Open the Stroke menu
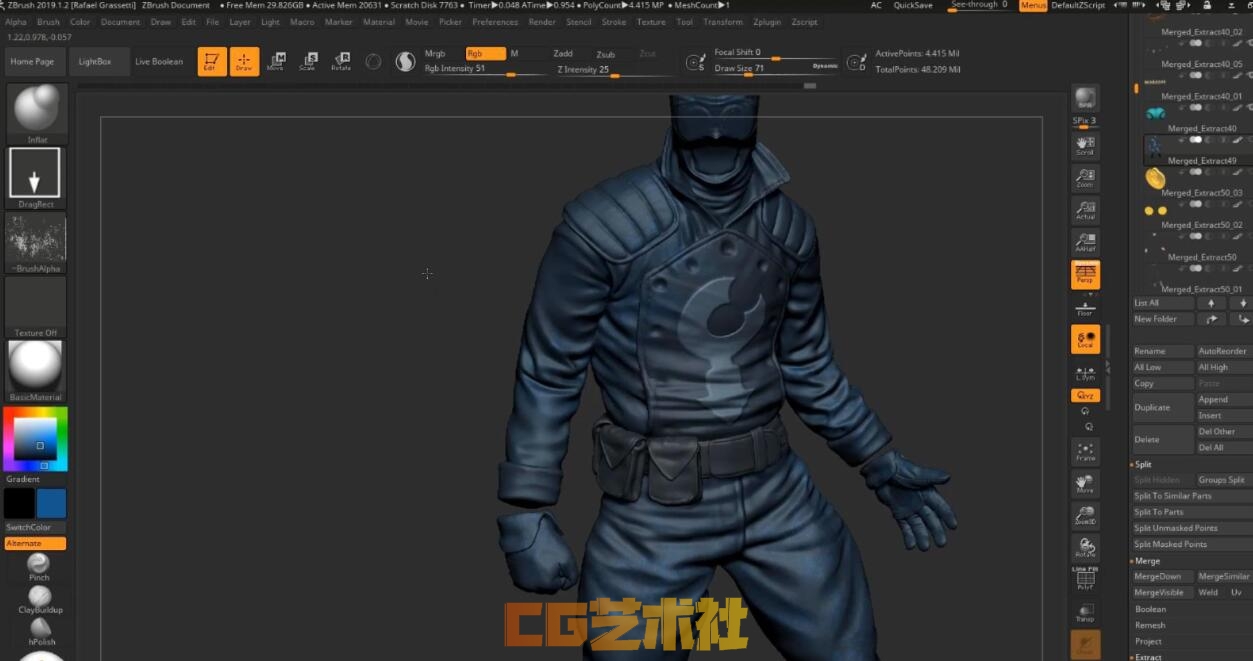Image resolution: width=1253 pixels, height=661 pixels. (614, 22)
